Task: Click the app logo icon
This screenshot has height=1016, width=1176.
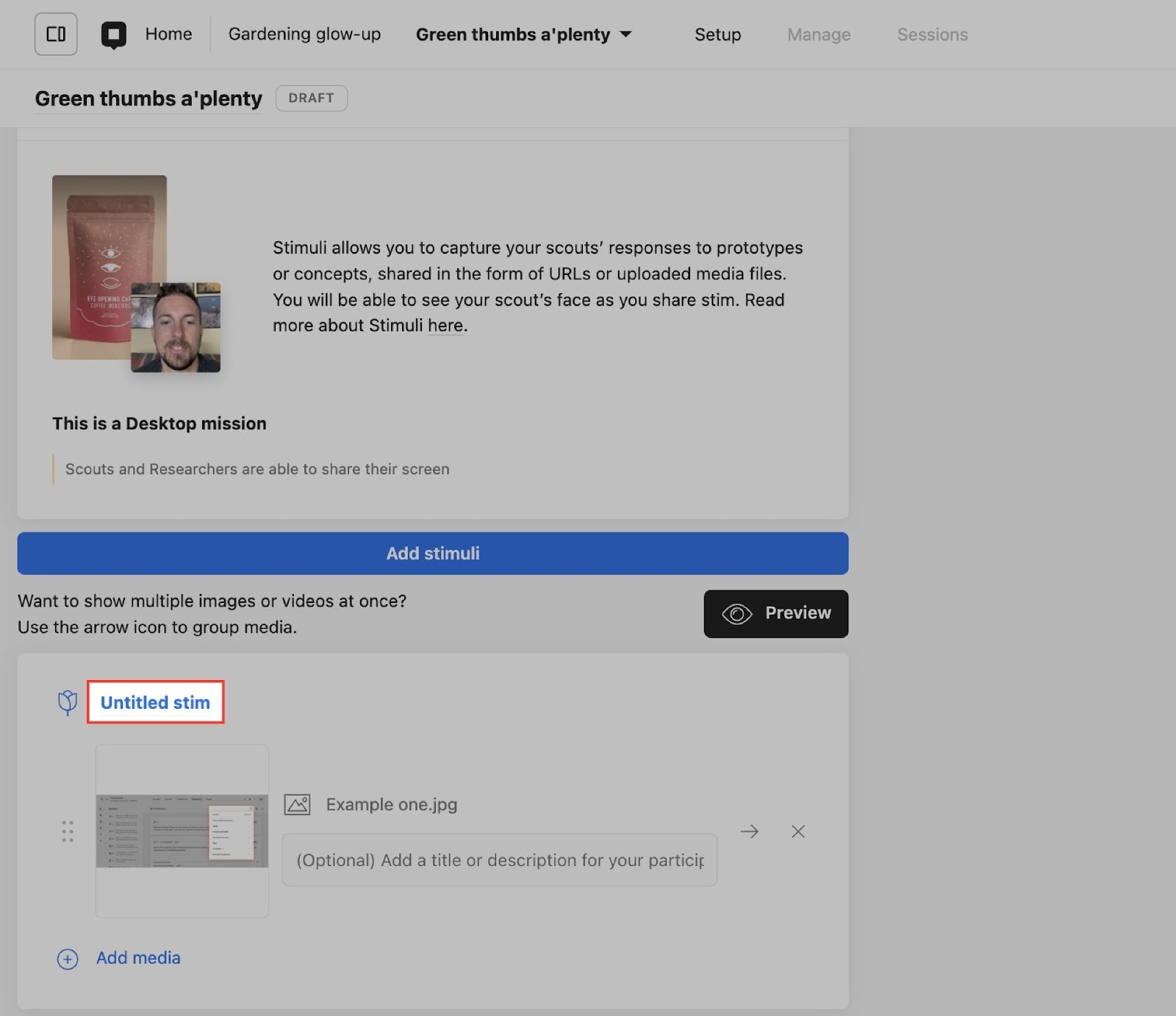Action: point(113,35)
